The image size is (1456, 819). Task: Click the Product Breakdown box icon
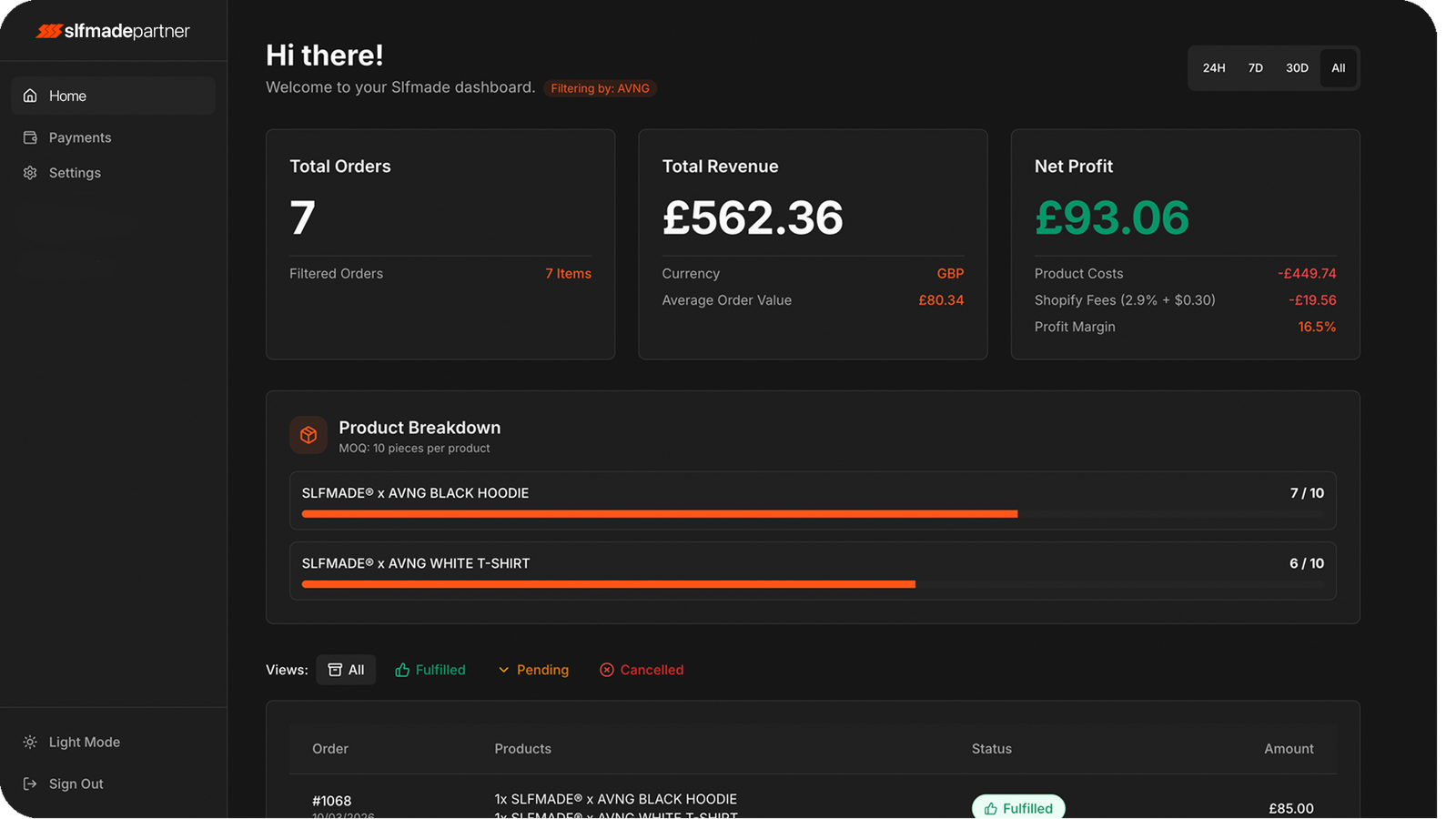[308, 435]
